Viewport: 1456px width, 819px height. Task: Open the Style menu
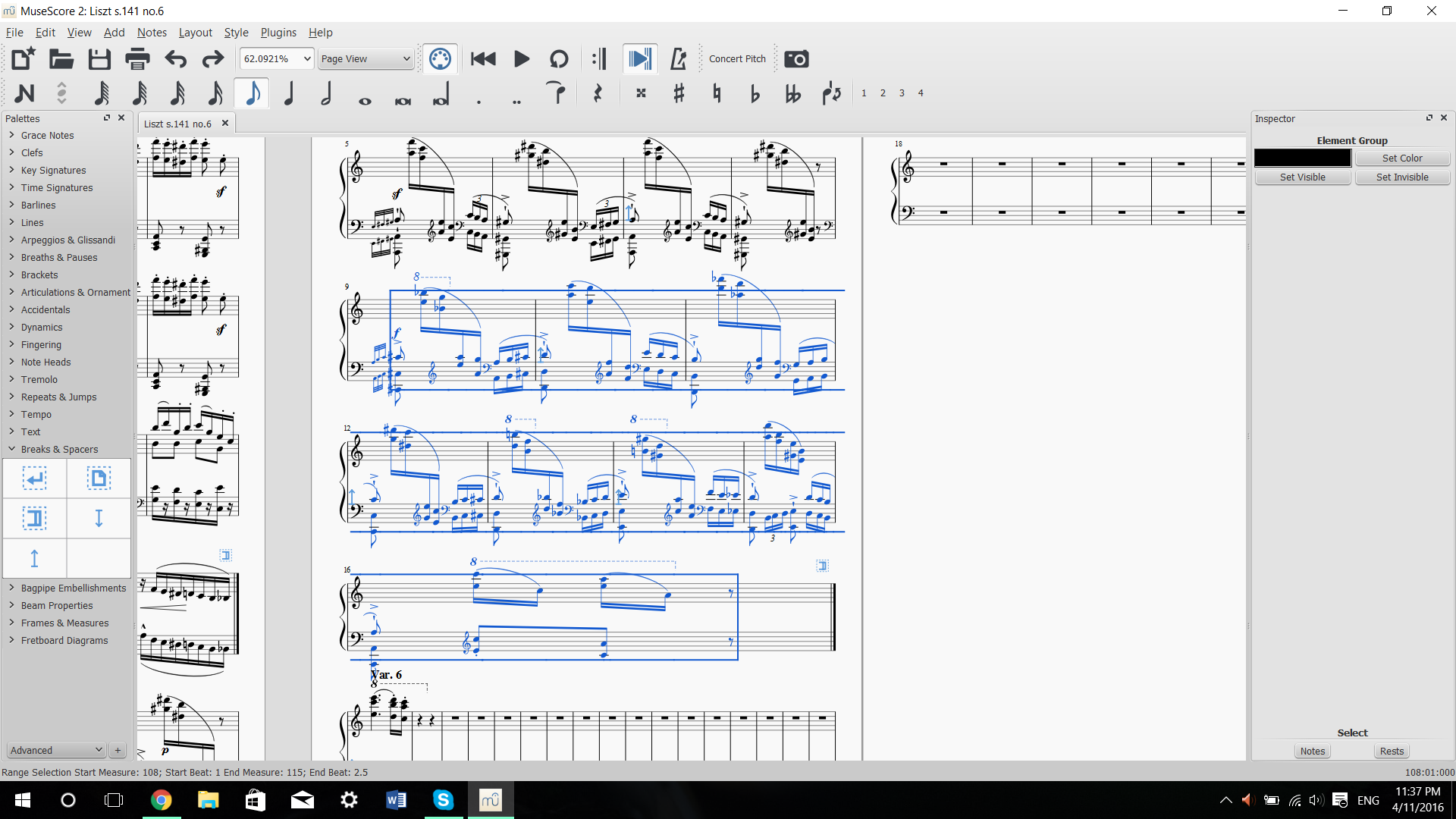235,32
